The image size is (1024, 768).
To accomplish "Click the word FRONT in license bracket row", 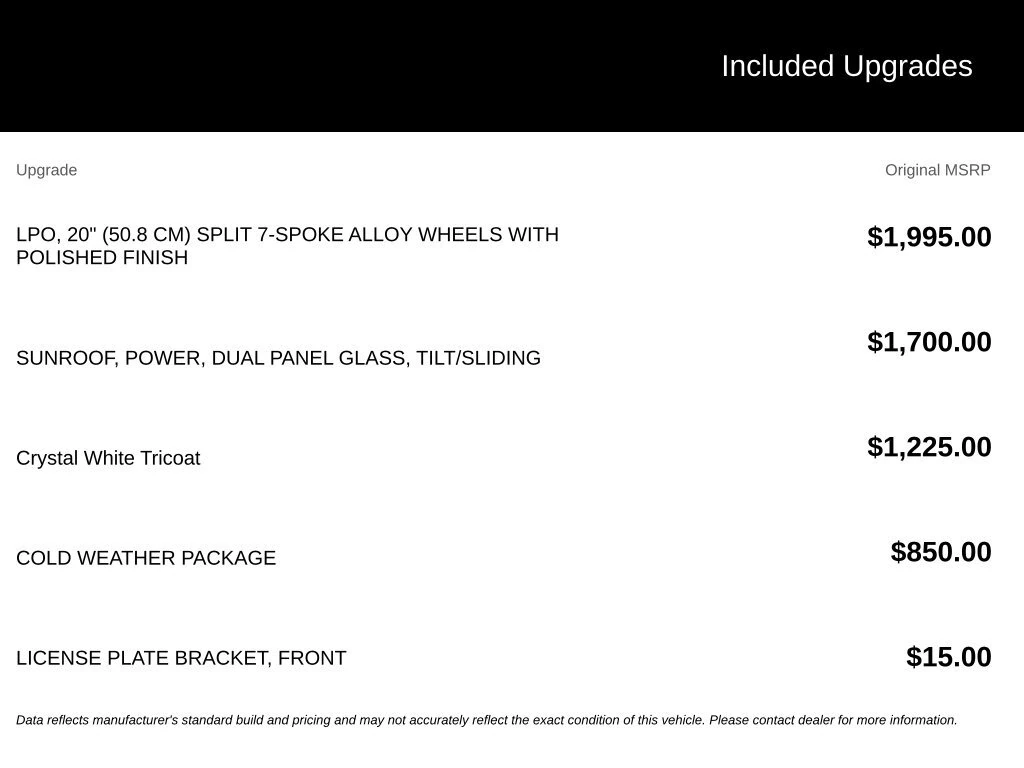I will 312,658.
